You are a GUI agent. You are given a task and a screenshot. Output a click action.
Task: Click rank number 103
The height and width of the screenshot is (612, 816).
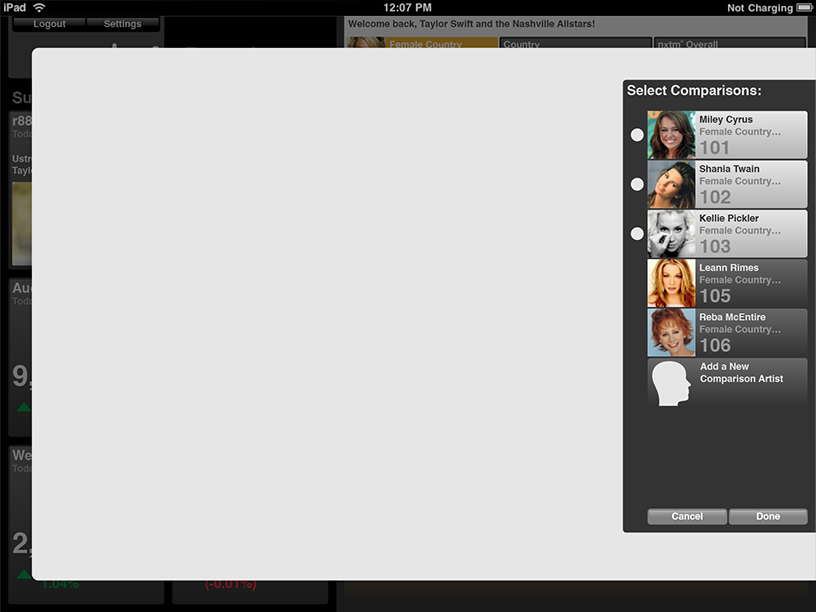[715, 247]
